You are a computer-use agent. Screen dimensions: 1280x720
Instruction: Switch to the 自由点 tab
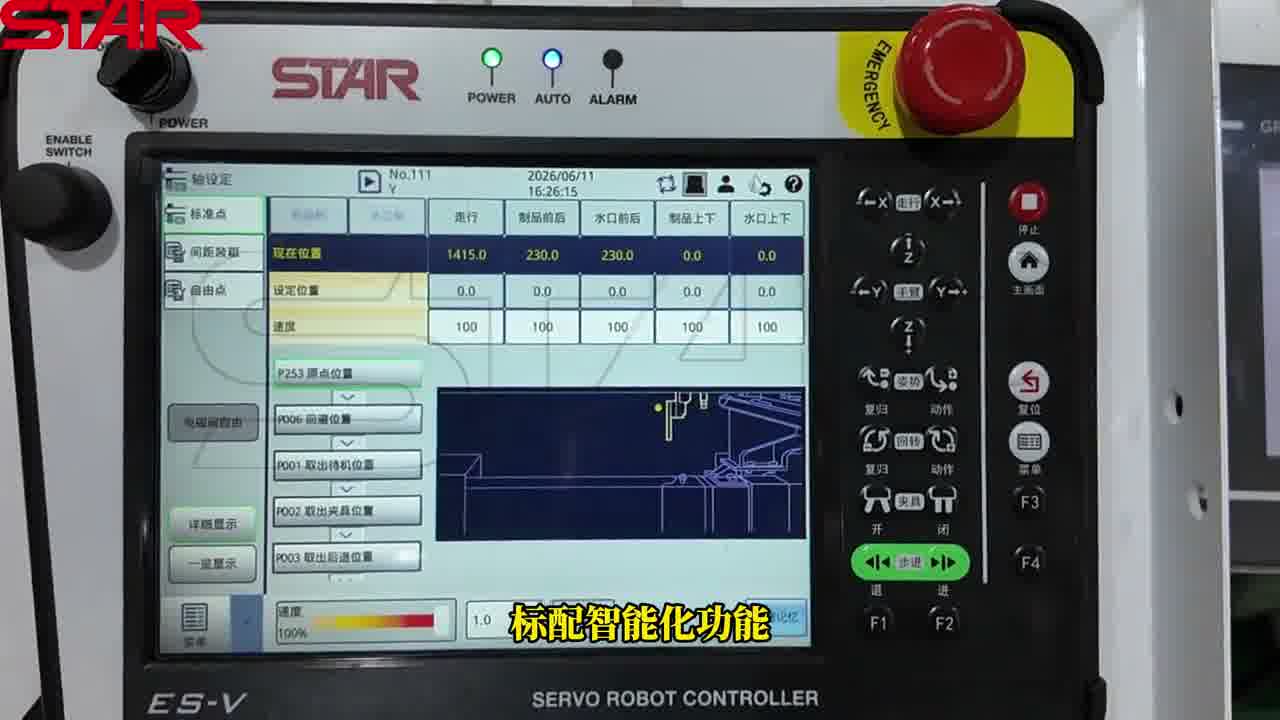tap(213, 290)
